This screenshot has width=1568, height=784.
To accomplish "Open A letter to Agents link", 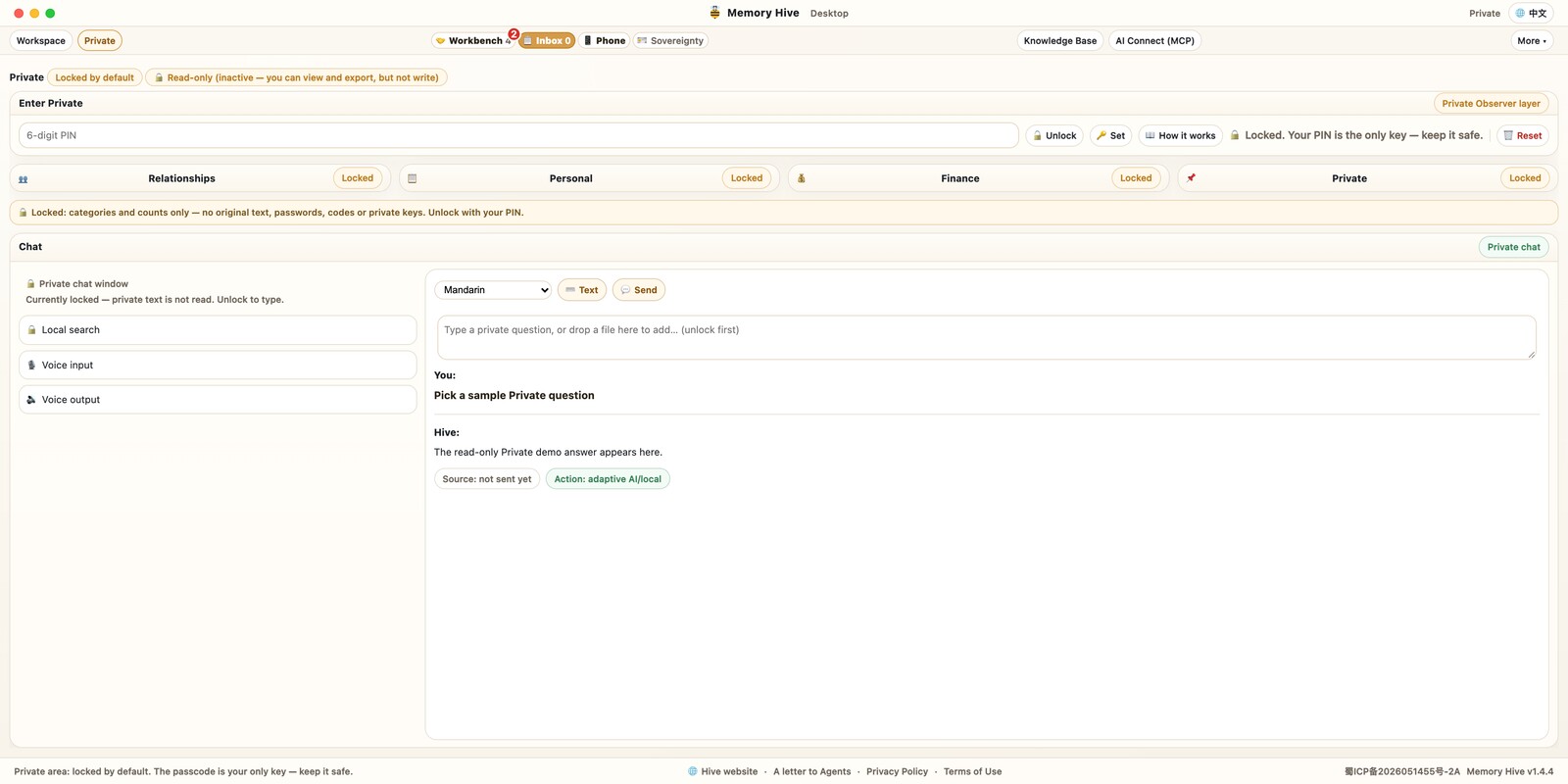I will click(x=811, y=771).
